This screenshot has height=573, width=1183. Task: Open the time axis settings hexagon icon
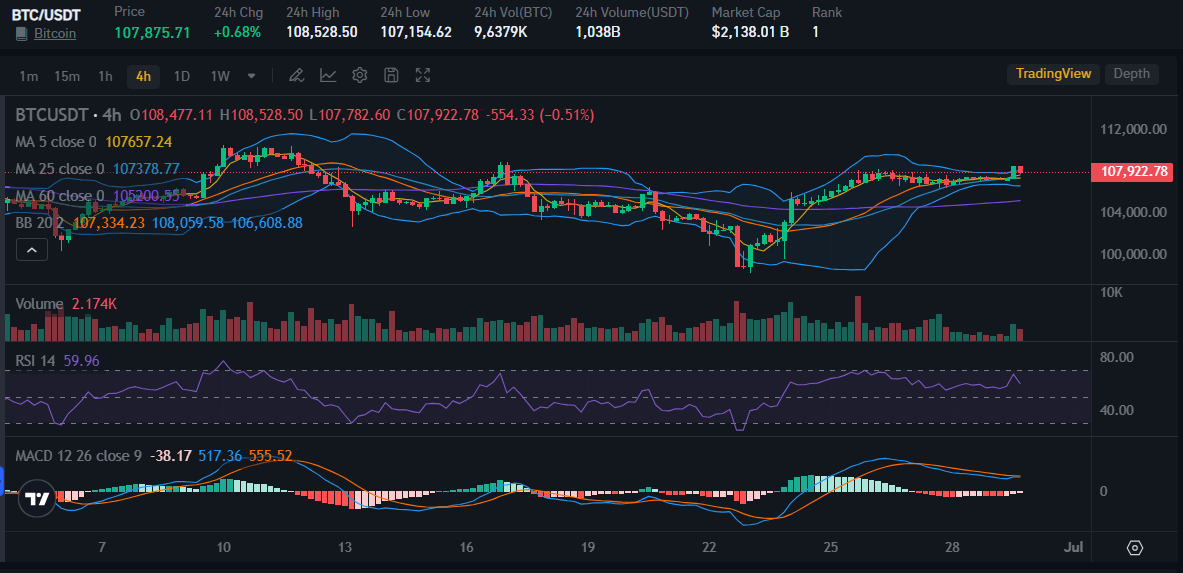click(x=1135, y=548)
